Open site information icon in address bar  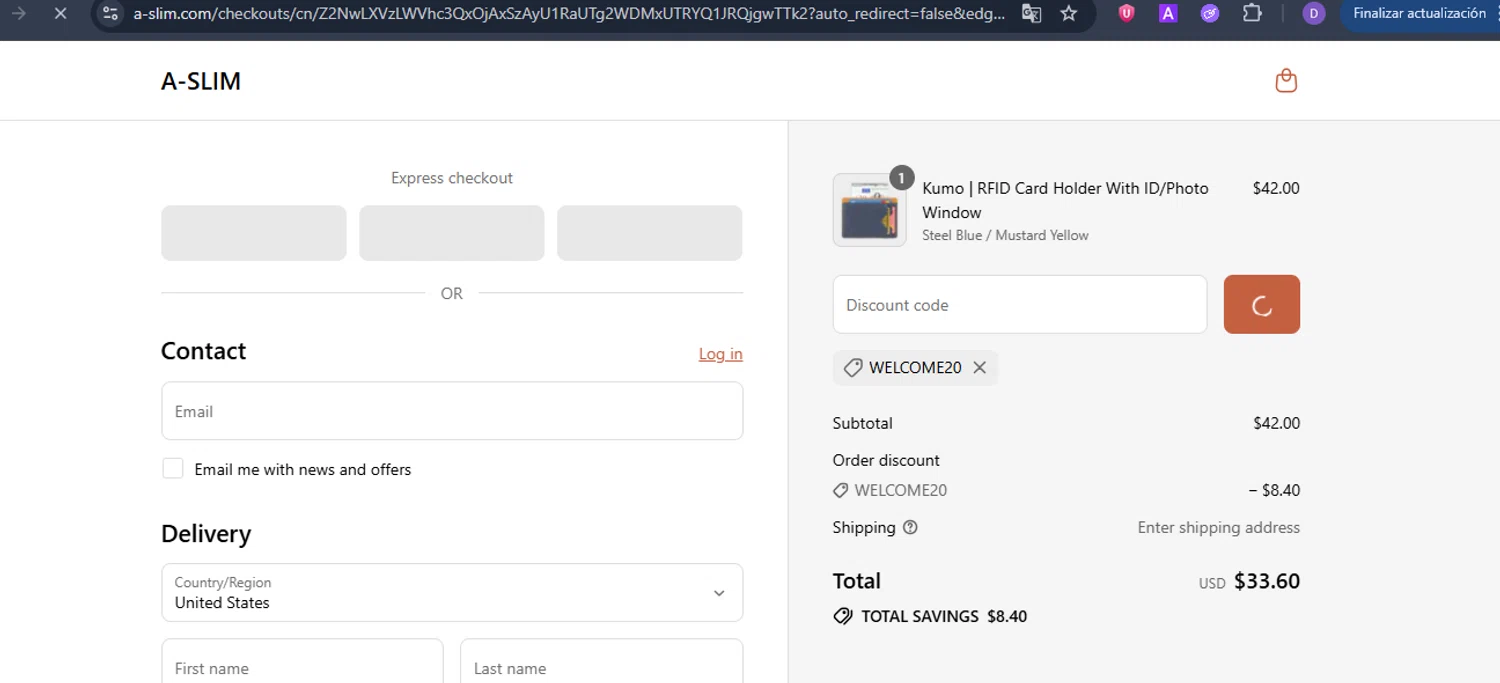coord(111,14)
